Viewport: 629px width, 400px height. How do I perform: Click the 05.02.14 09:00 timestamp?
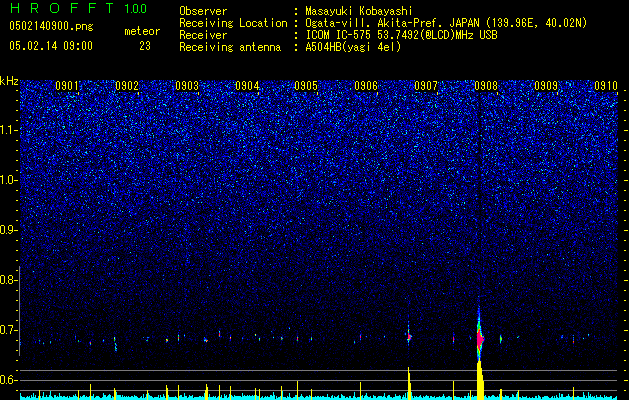click(51, 46)
